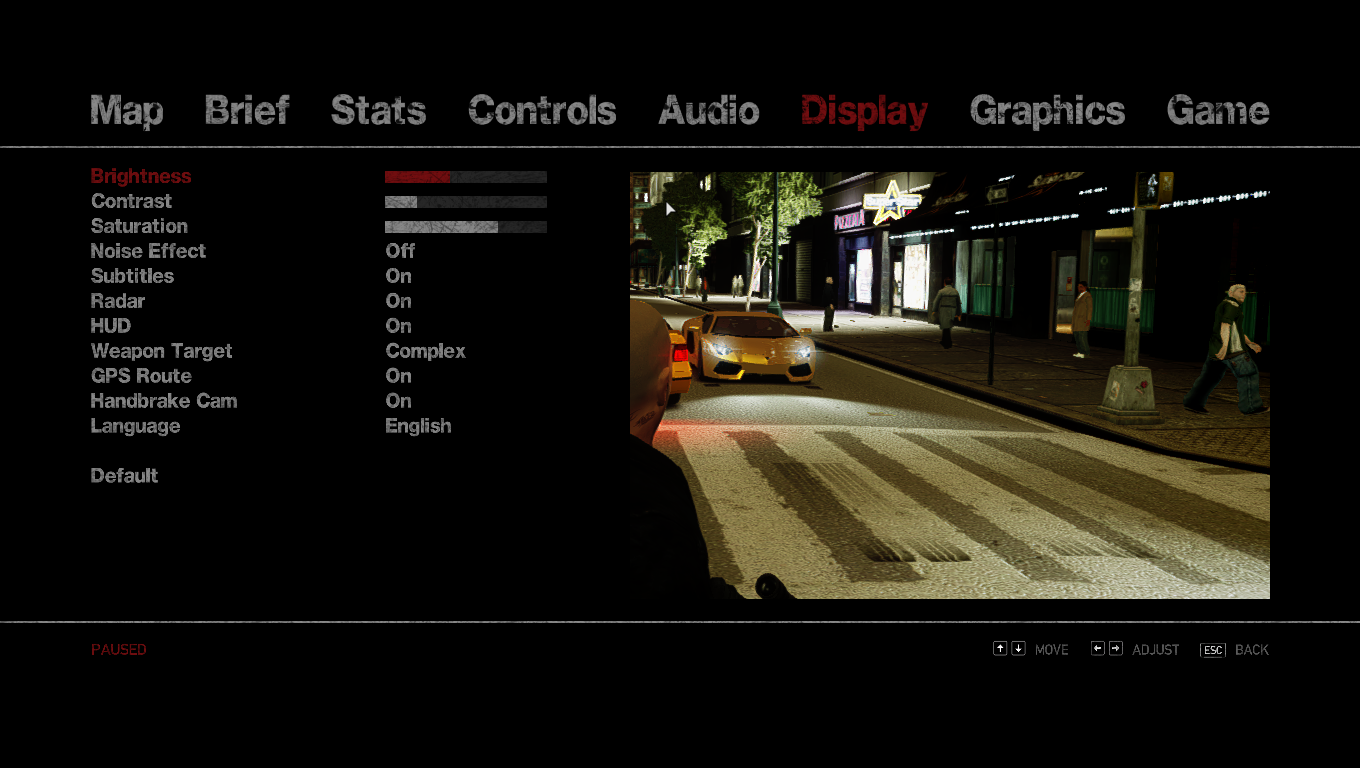The width and height of the screenshot is (1360, 768).
Task: Adjust the Saturation slider bar
Action: tap(466, 227)
